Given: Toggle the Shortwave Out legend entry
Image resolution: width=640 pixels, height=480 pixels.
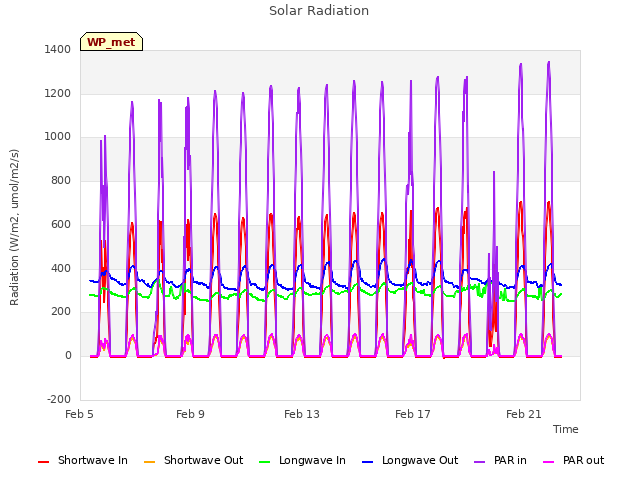Looking at the screenshot, I should tap(194, 460).
